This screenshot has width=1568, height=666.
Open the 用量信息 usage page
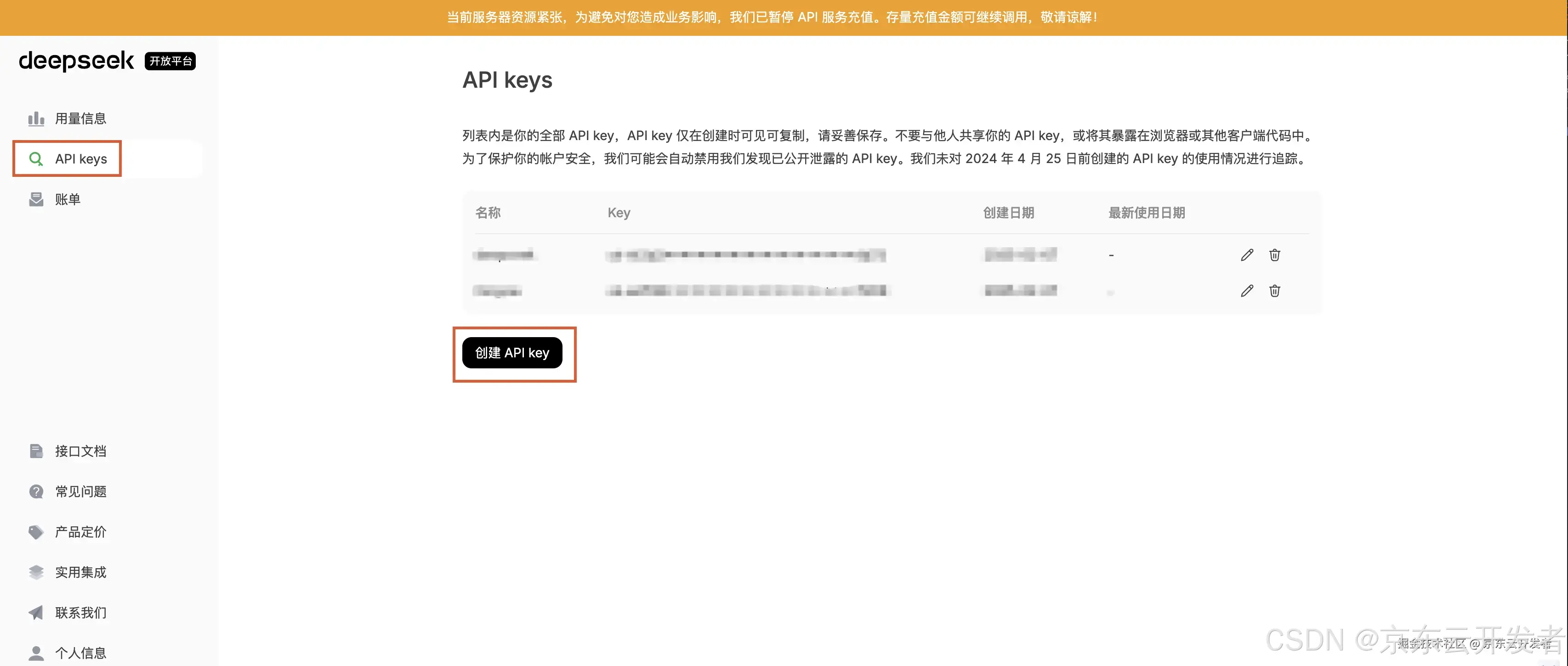[x=80, y=119]
